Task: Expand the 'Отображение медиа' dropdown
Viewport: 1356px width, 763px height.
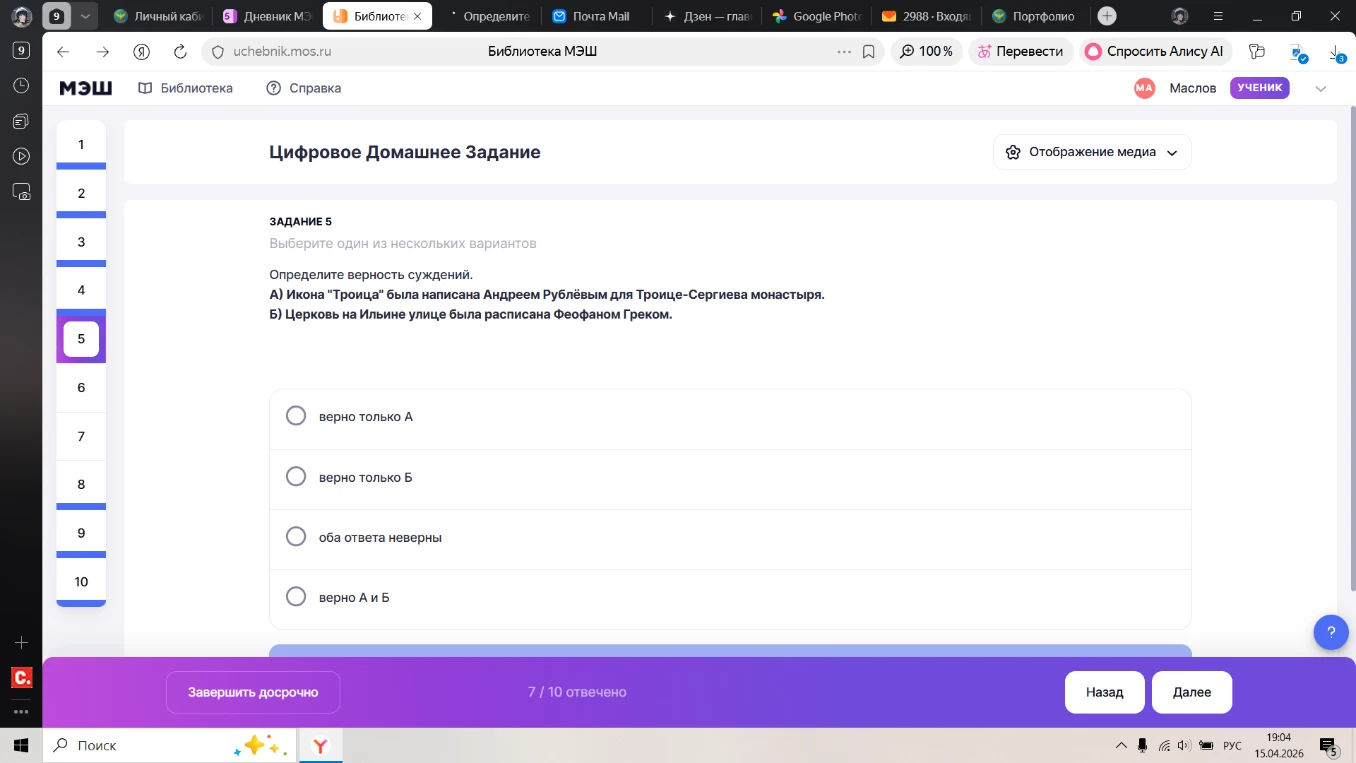Action: [1092, 152]
